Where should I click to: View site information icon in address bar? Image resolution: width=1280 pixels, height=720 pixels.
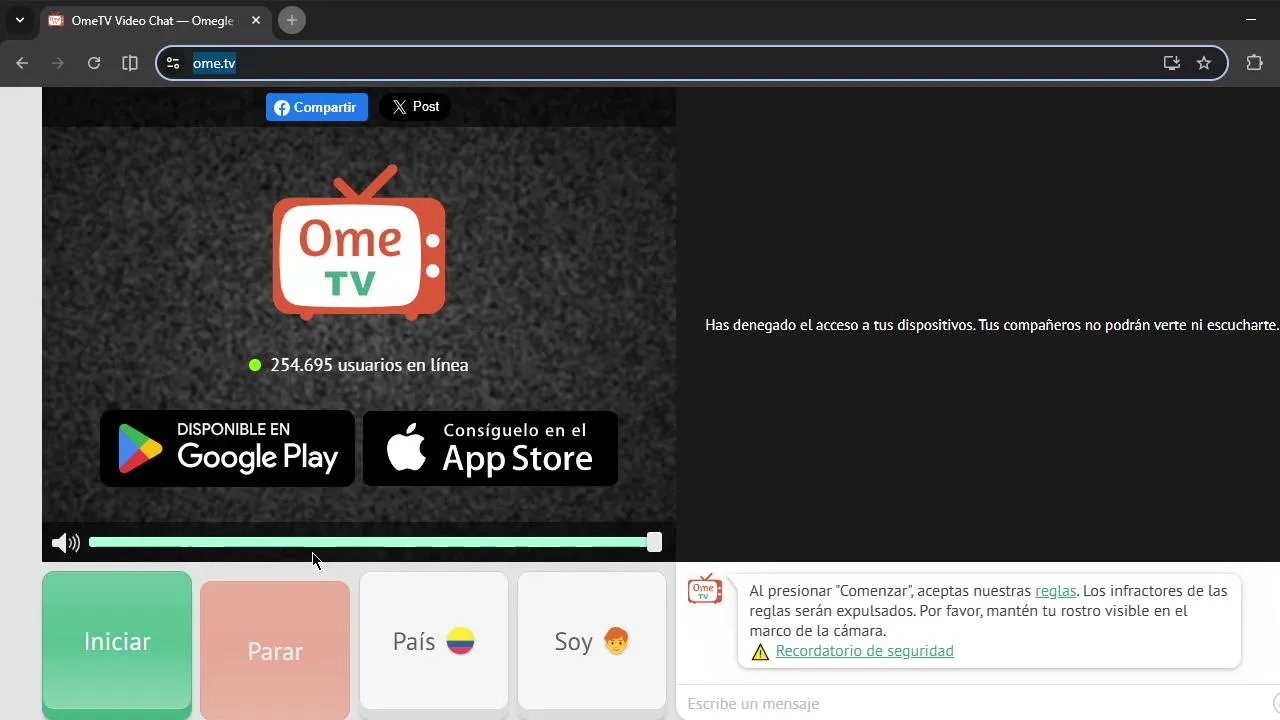click(x=173, y=63)
